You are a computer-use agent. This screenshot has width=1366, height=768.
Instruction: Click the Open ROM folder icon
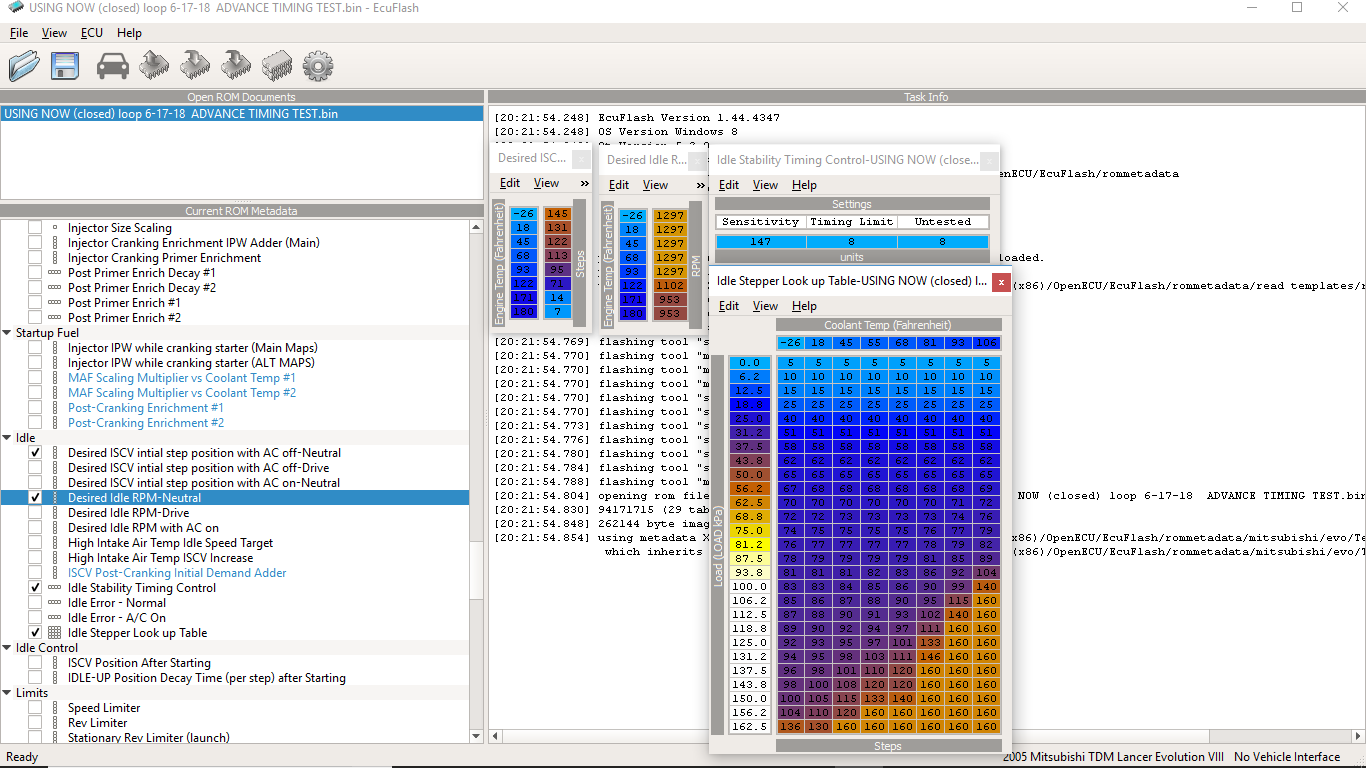pyautogui.click(x=24, y=66)
